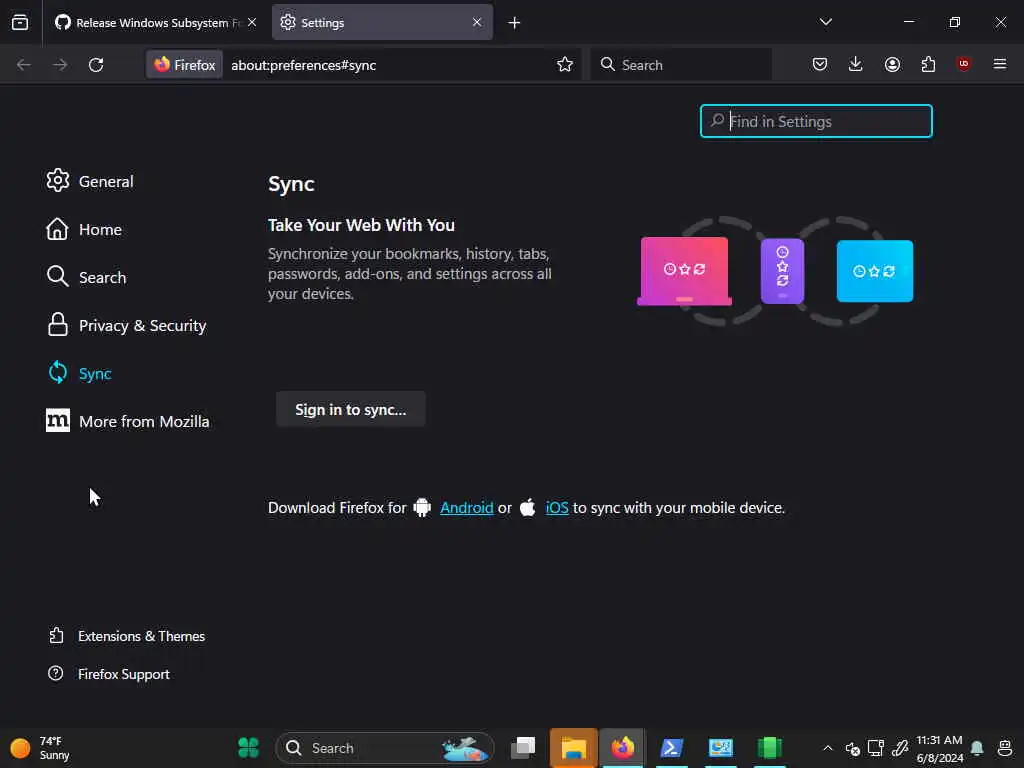The width and height of the screenshot is (1024, 768).
Task: Go forward one page
Action: point(60,65)
